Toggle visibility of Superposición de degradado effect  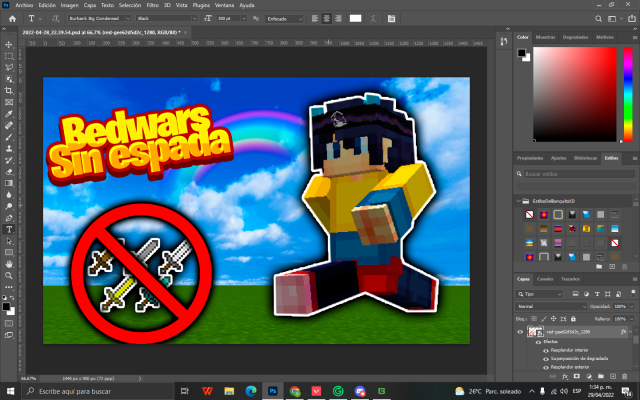546,358
